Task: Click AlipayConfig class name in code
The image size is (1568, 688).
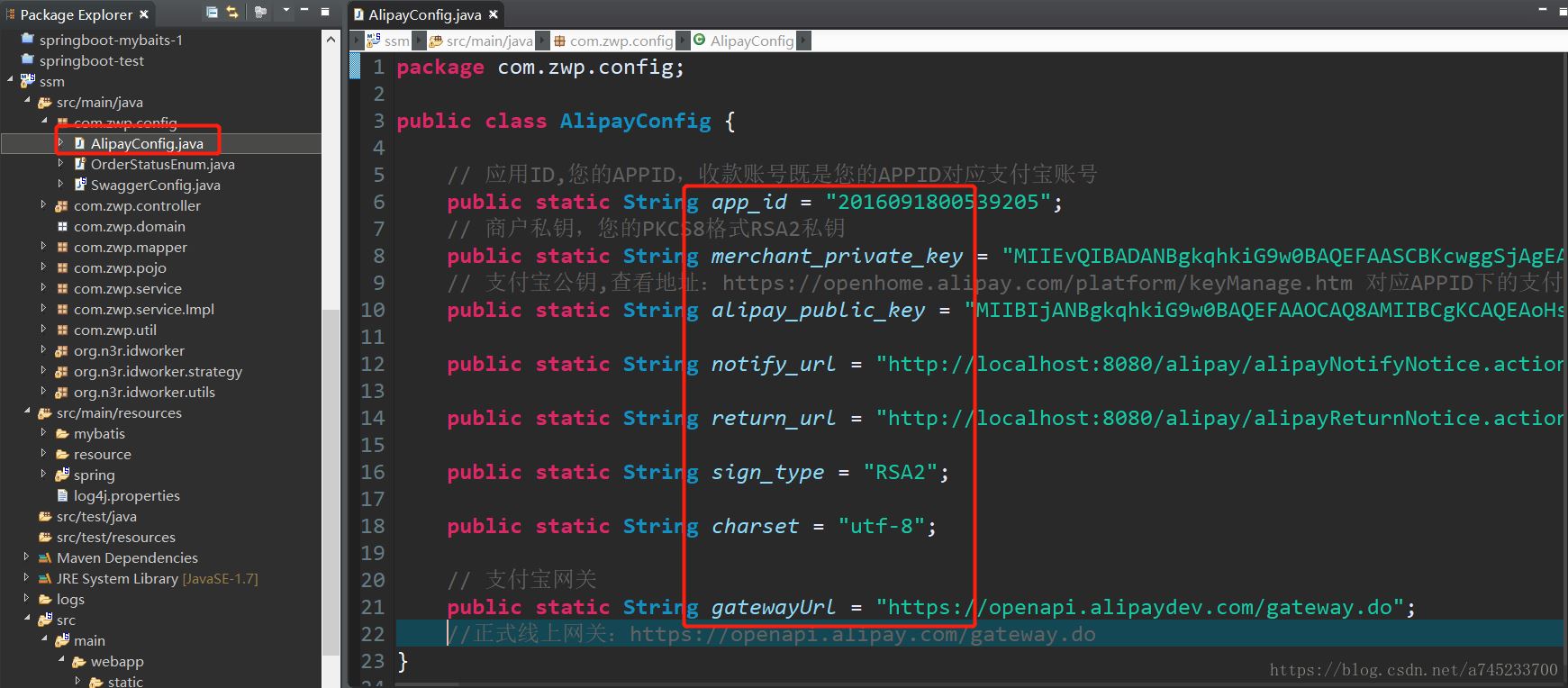Action: [x=635, y=121]
